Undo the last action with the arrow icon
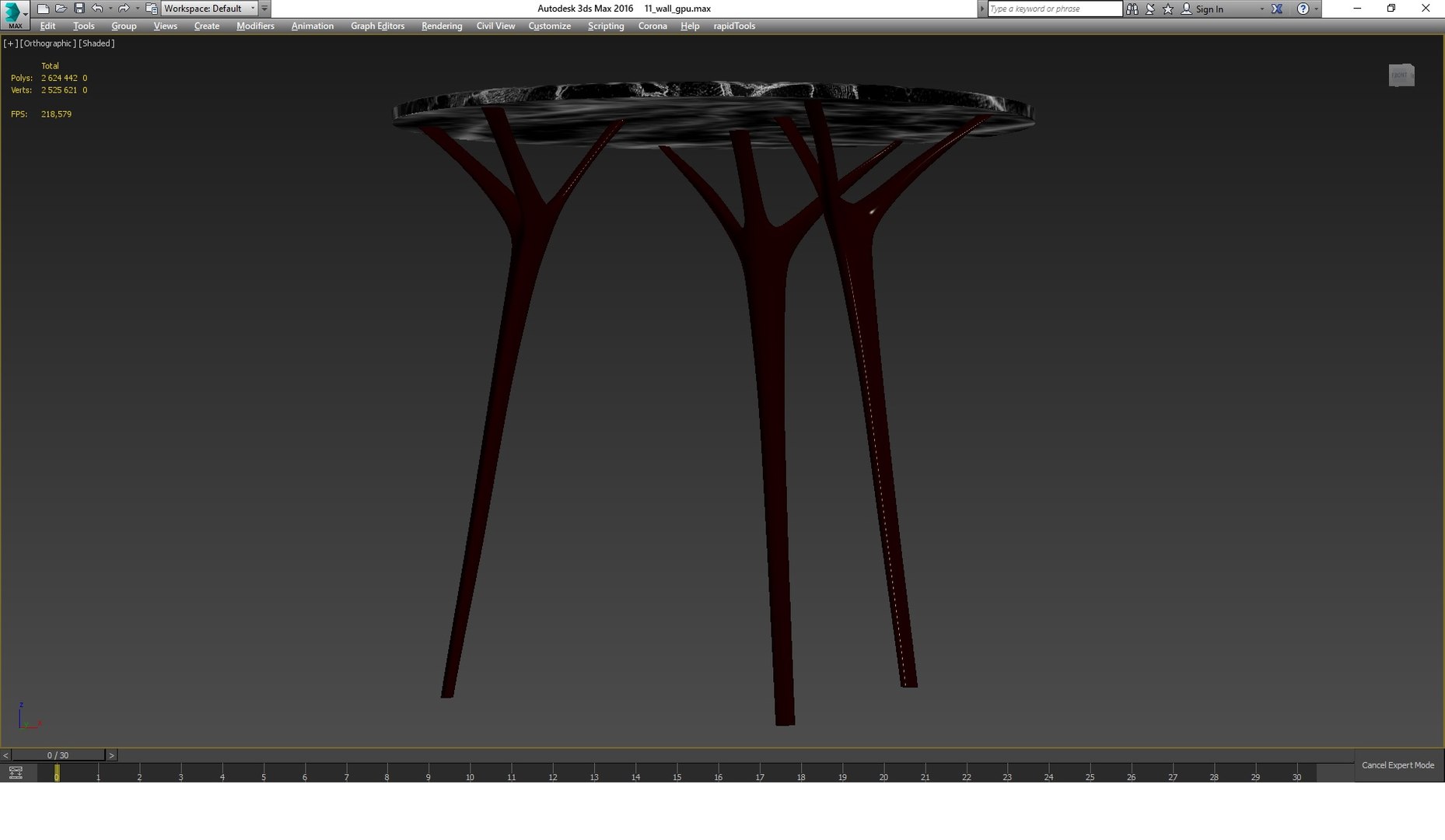The width and height of the screenshot is (1445, 840). (96, 9)
